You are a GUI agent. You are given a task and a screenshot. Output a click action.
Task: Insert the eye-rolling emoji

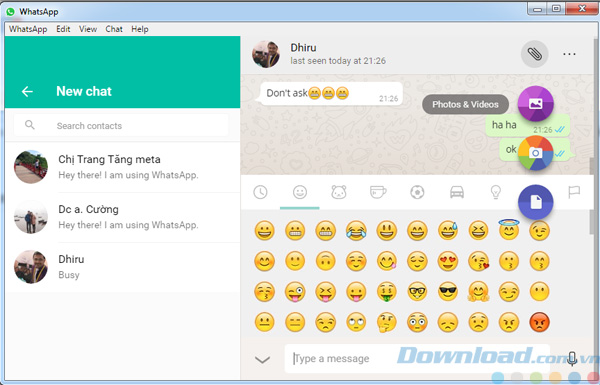[356, 322]
